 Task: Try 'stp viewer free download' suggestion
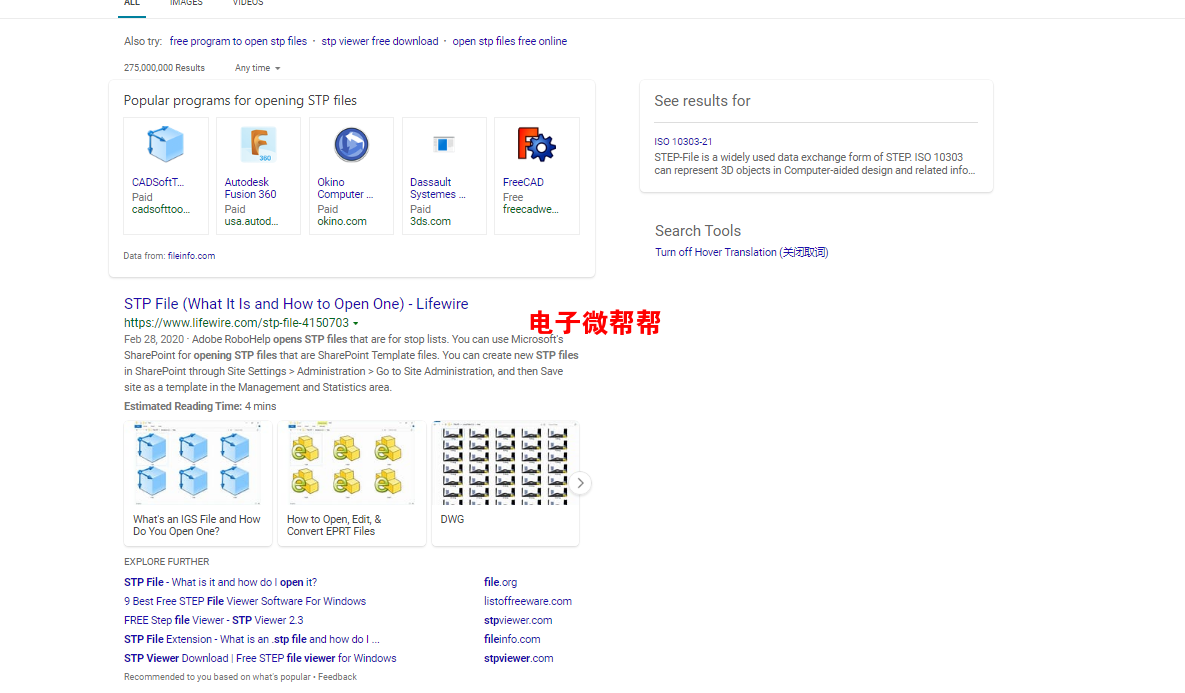pos(379,41)
